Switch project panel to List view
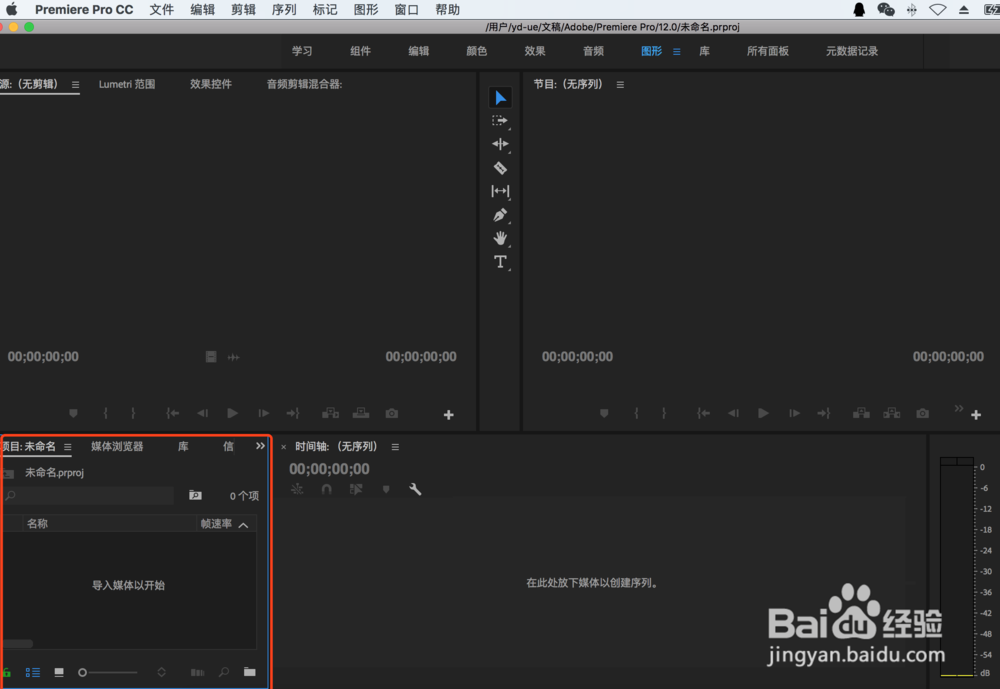The image size is (1000, 689). tap(33, 672)
